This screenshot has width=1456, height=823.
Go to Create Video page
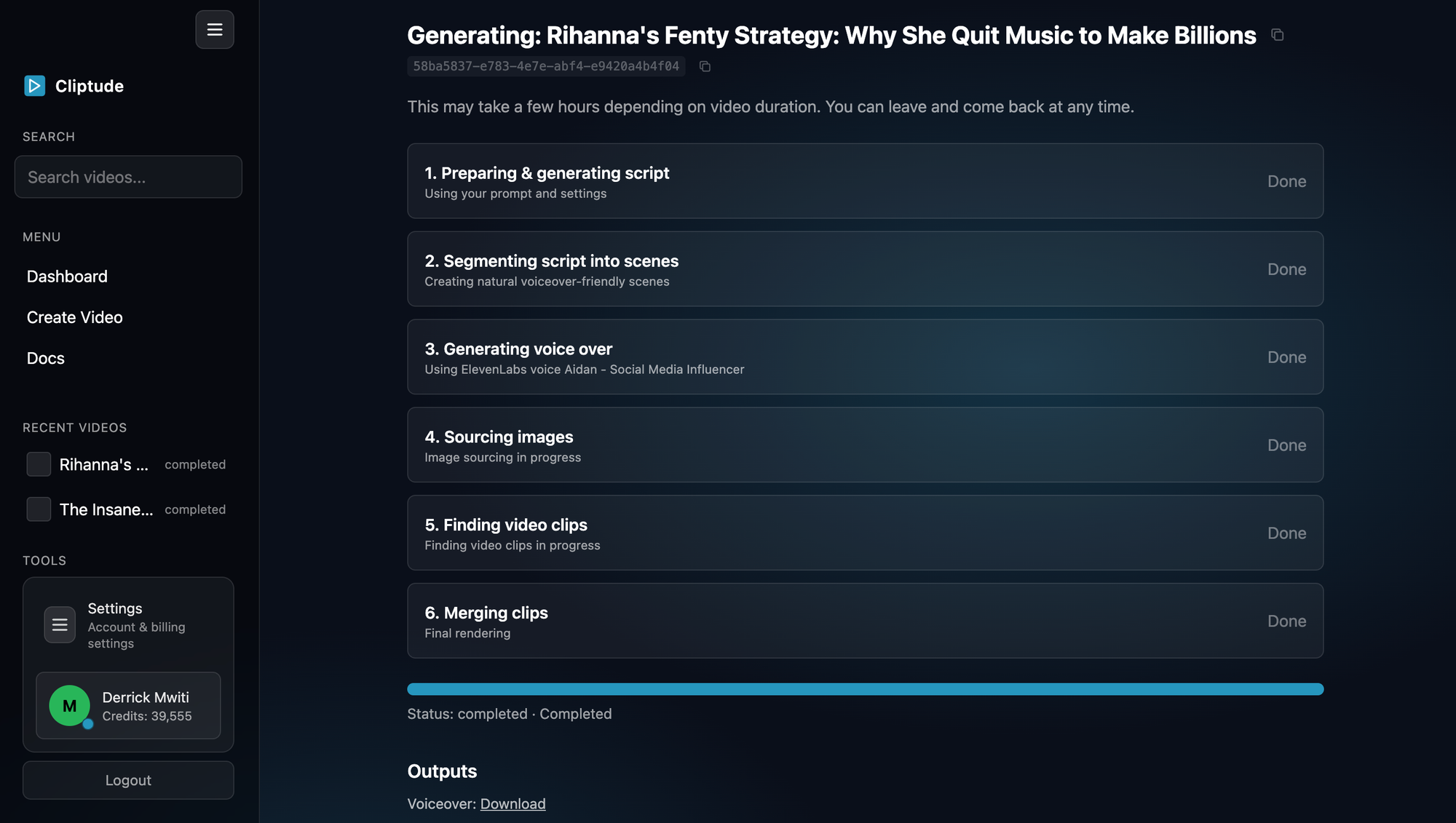(x=75, y=317)
